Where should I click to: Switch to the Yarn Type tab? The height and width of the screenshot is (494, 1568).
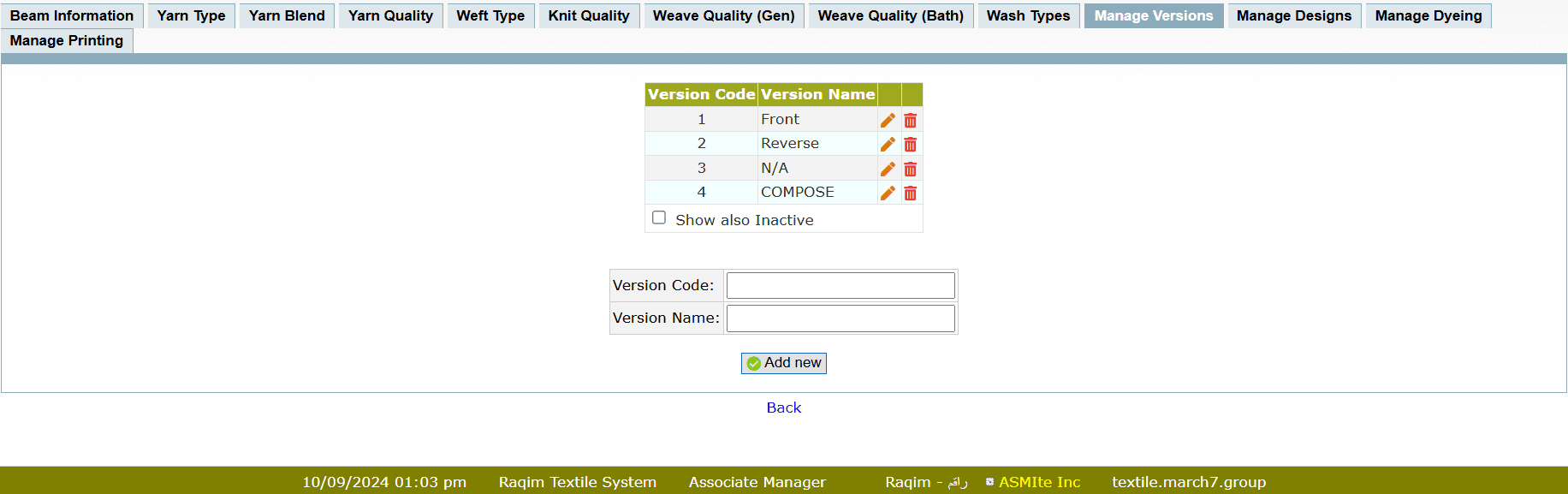point(191,15)
